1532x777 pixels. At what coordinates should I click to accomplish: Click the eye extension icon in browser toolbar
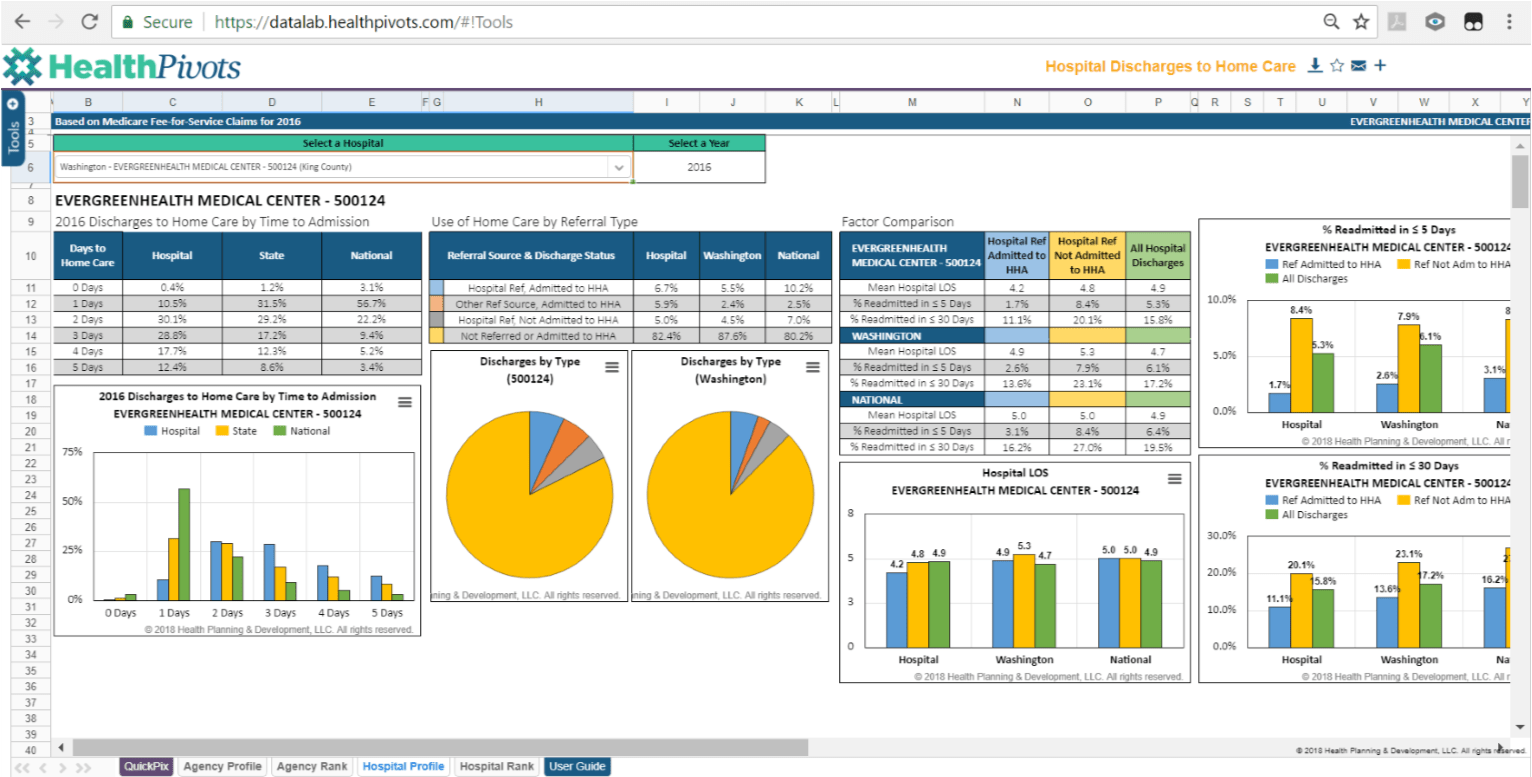(1435, 21)
